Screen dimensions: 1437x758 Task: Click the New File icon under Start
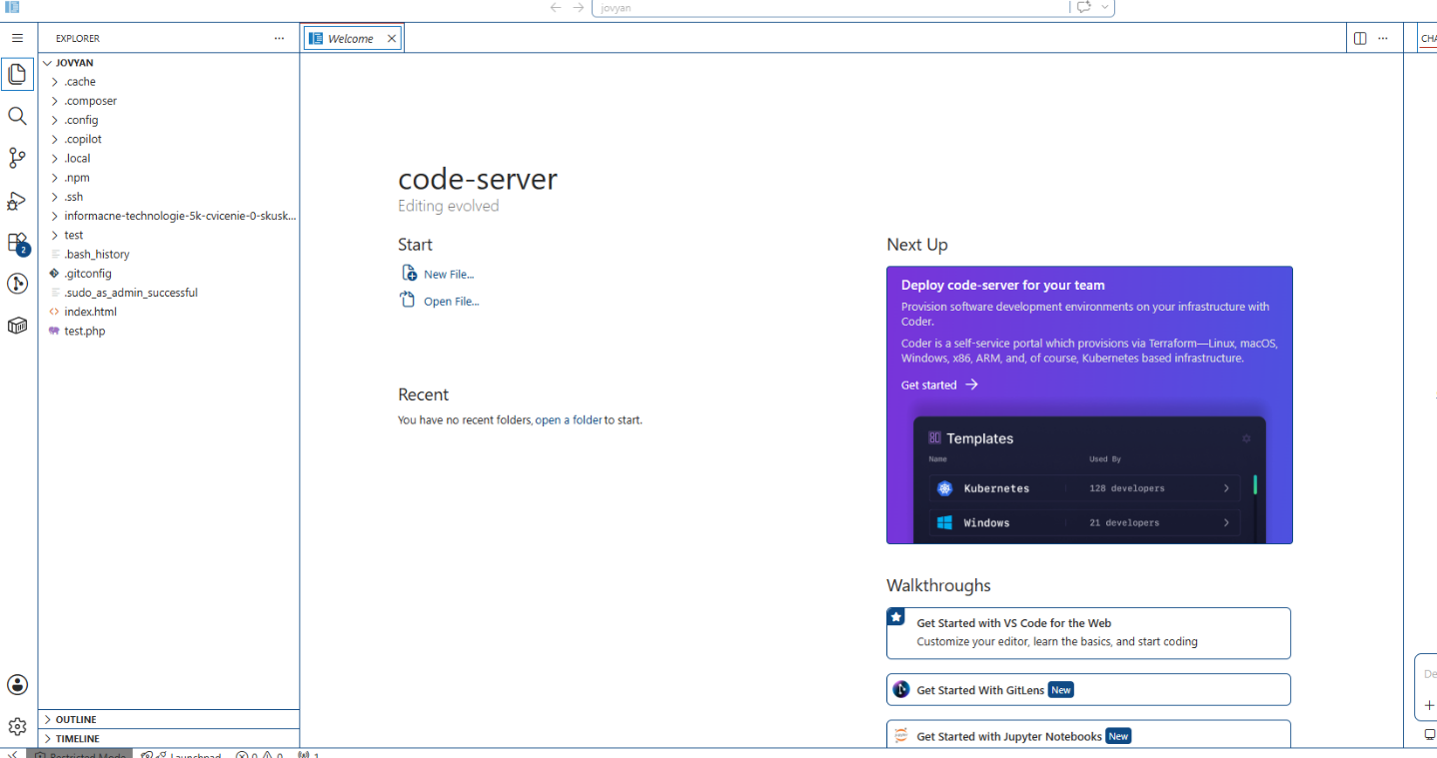(x=408, y=273)
